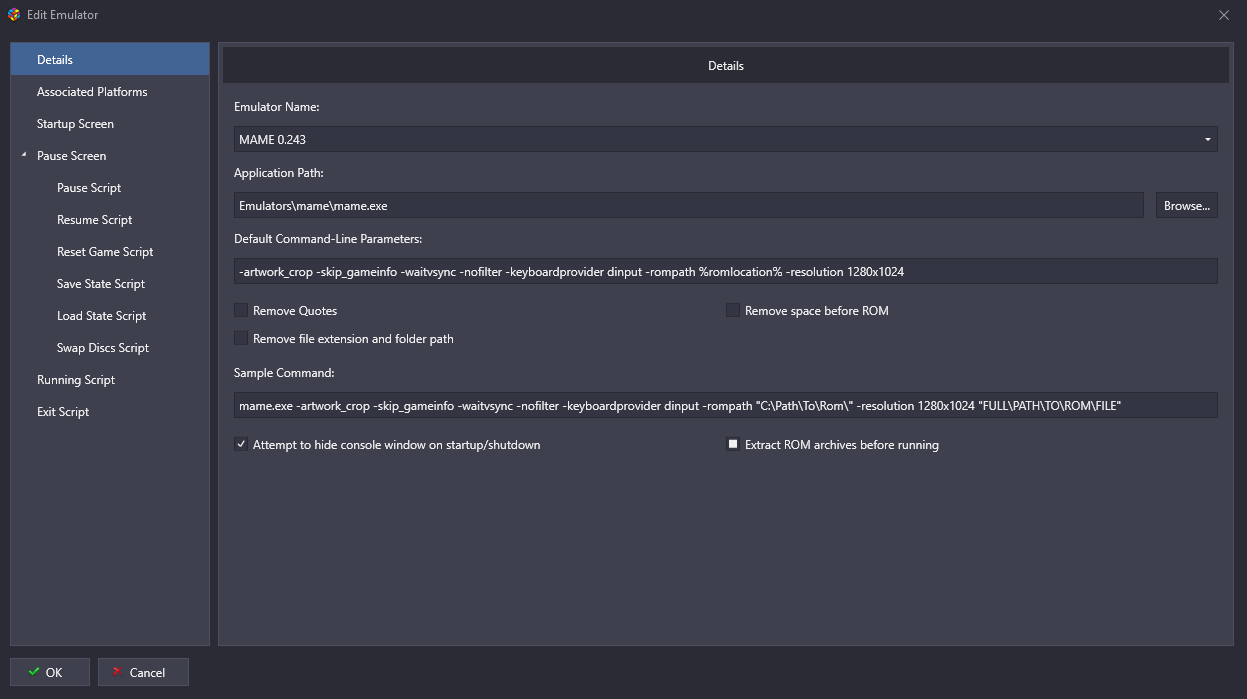Click the 'Edit Emulator' window title

[62, 15]
